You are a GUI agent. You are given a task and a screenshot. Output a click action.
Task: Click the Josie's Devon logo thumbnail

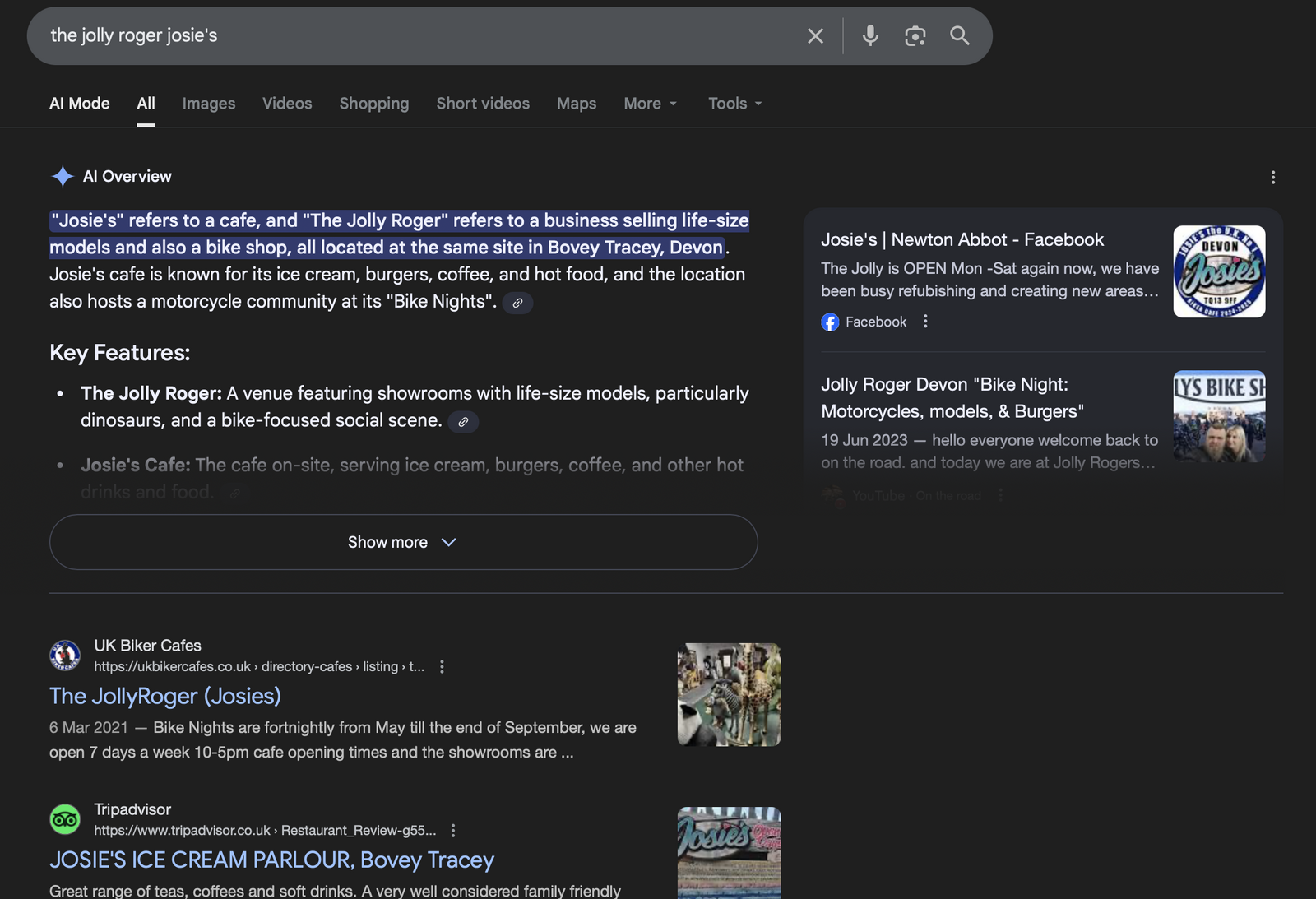1218,271
